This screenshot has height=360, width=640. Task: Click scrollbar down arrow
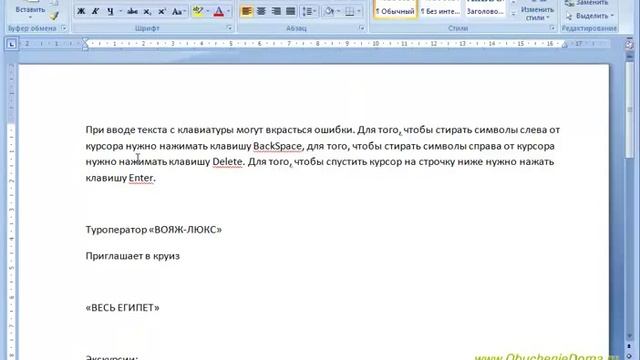pyautogui.click(x=629, y=336)
